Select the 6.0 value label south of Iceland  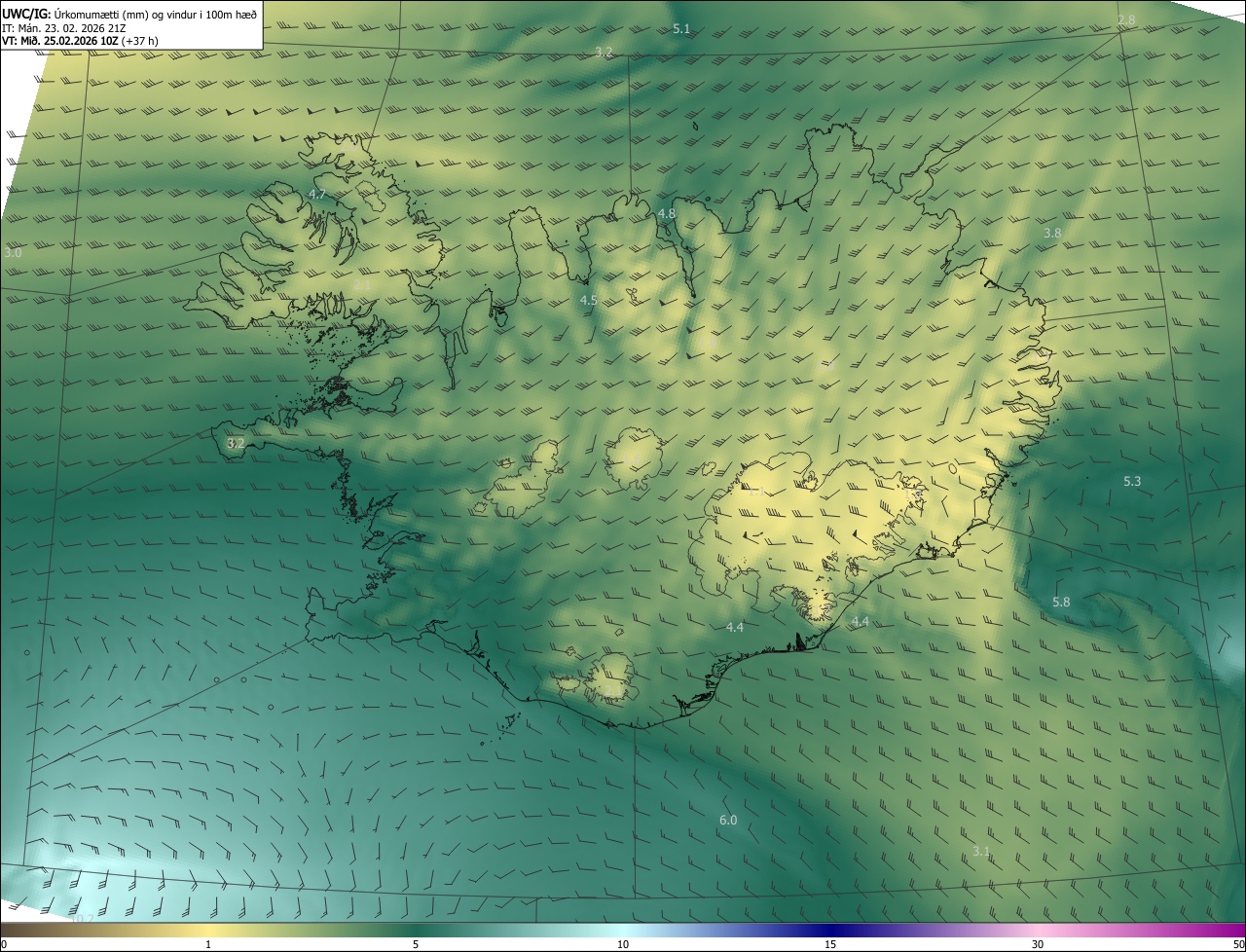tap(728, 820)
